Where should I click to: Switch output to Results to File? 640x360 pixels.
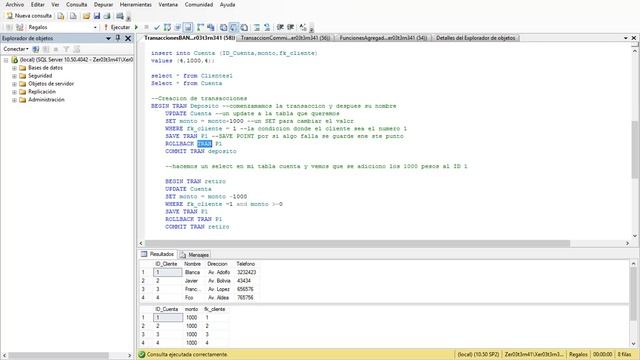click(x=244, y=27)
